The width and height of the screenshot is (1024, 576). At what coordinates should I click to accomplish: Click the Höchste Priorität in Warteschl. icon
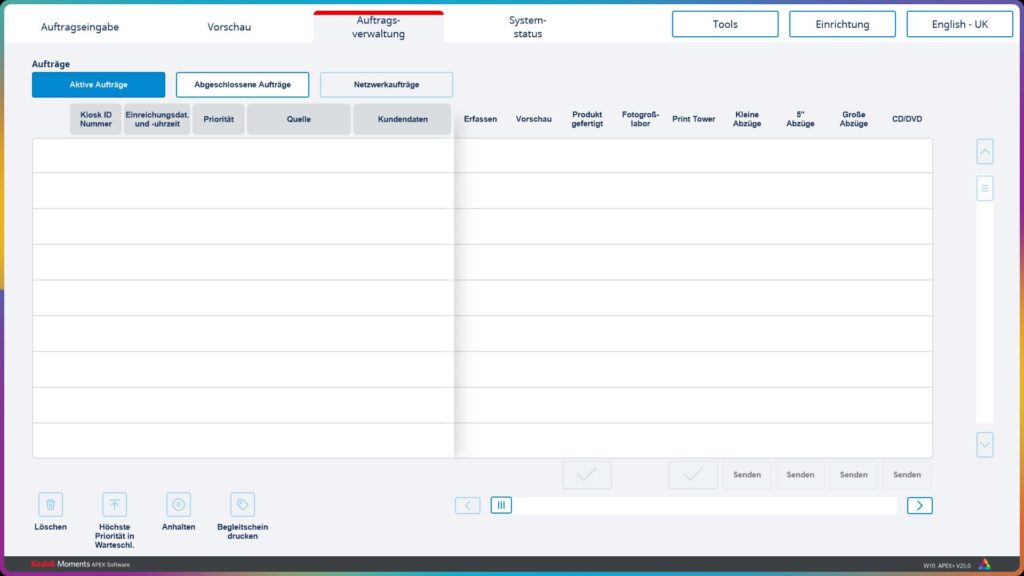coord(115,505)
